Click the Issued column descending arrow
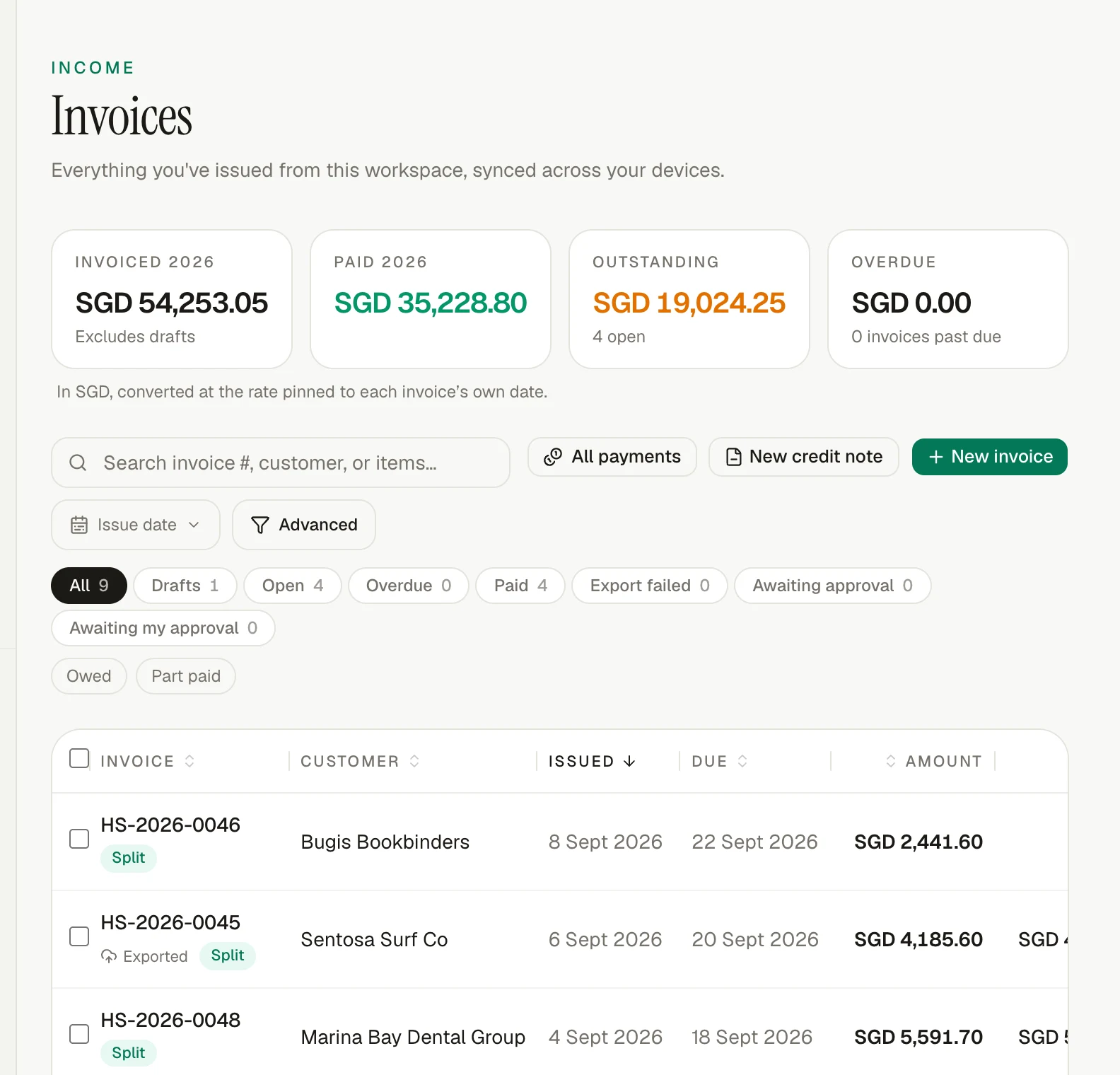Viewport: 1120px width, 1075px height. (x=629, y=761)
